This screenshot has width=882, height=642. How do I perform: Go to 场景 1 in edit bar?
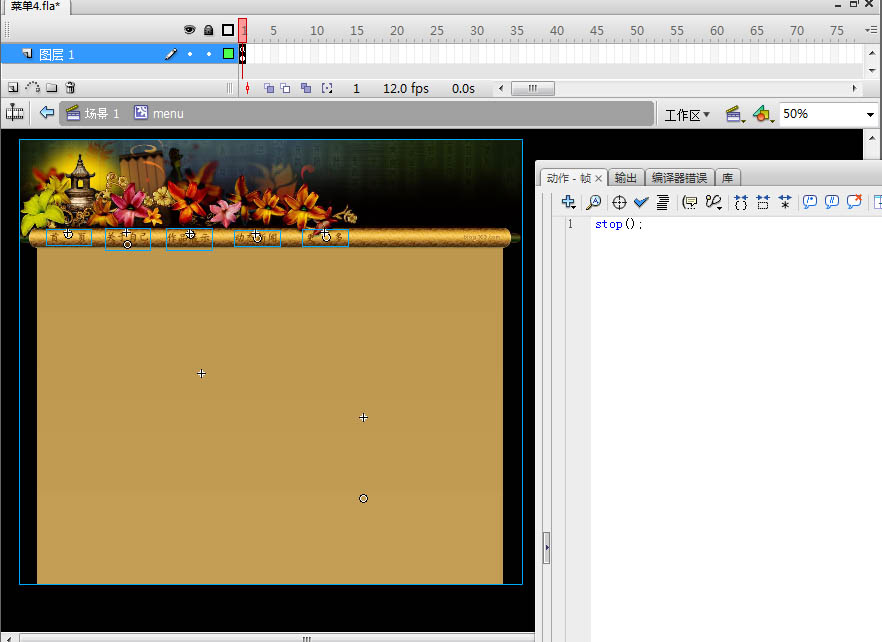pos(93,113)
